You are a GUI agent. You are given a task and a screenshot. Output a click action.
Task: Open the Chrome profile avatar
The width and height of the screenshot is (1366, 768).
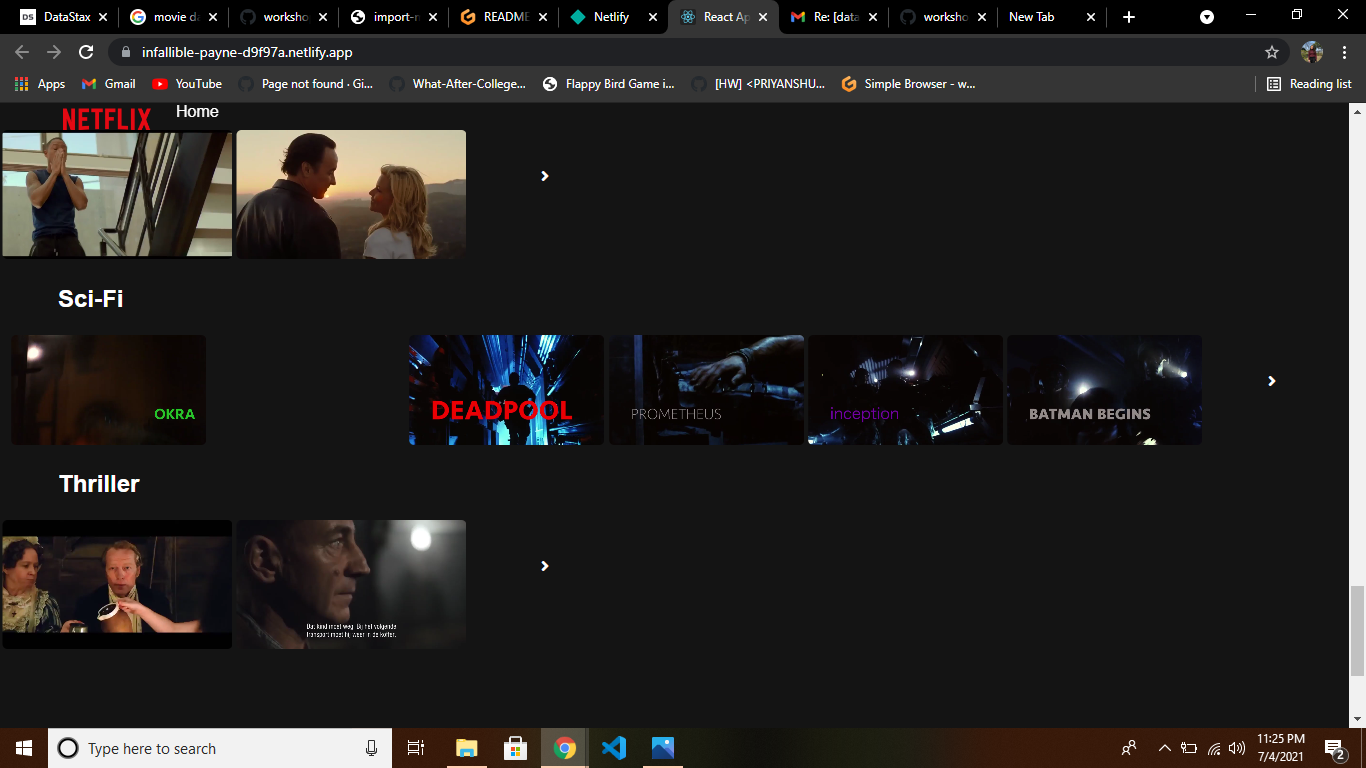(x=1310, y=52)
